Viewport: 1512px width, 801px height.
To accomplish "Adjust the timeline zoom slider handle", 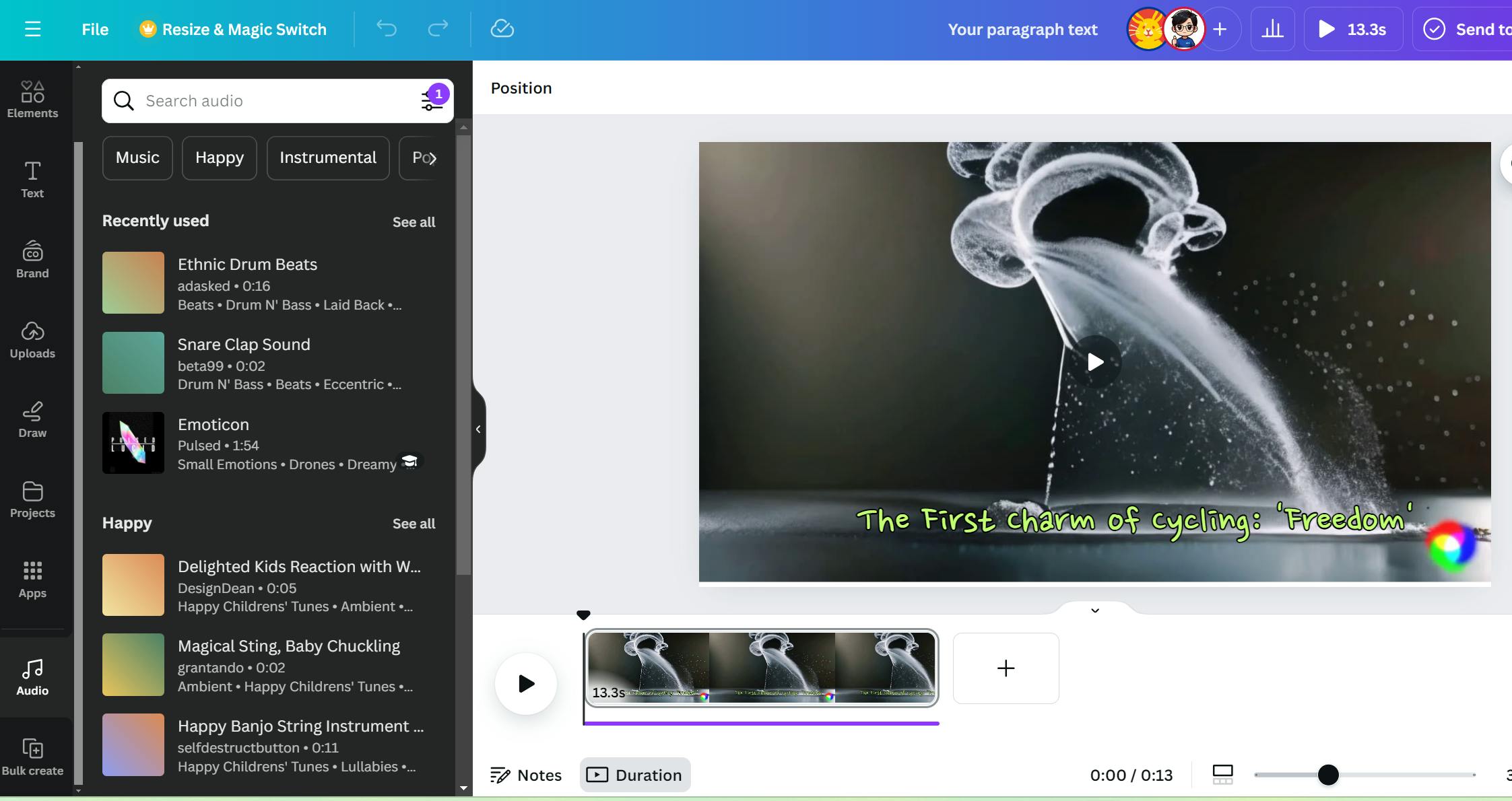I will (1328, 775).
